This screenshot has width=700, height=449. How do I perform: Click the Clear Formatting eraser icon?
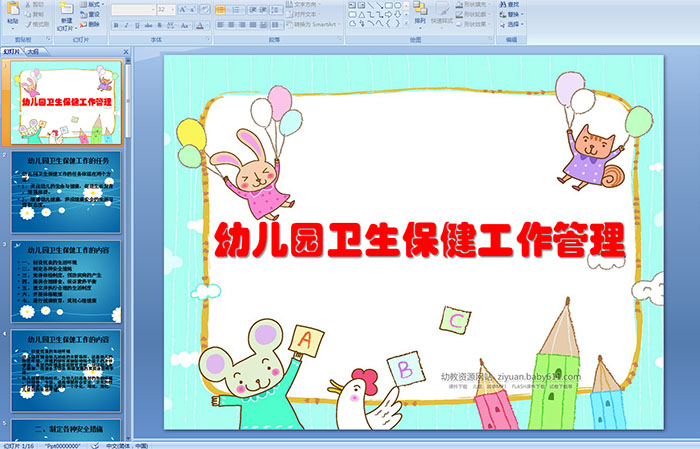point(205,9)
